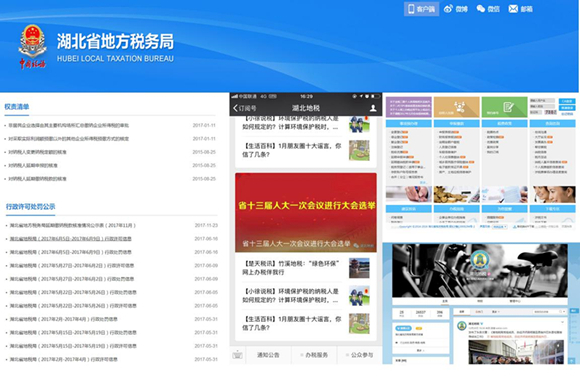Click the purple notice tile in portal screenshot

click(x=408, y=107)
